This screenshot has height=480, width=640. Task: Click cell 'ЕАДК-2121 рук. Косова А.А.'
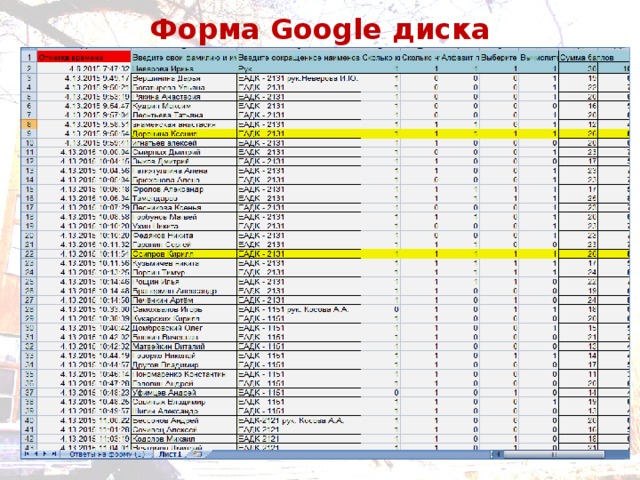299,420
